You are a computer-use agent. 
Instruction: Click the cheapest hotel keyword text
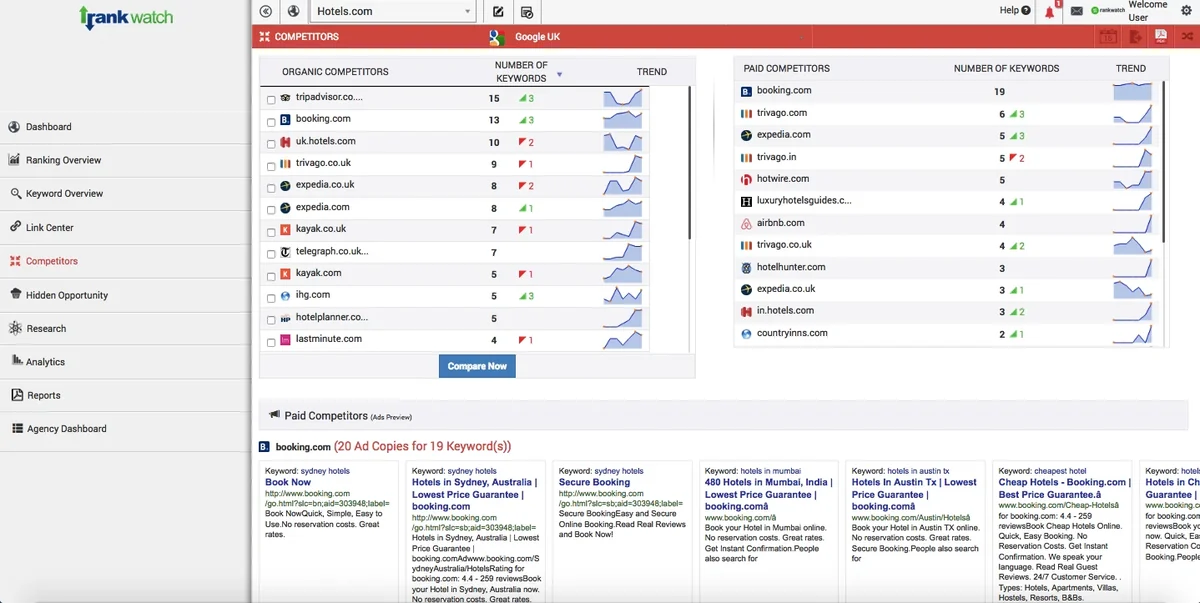pos(1060,471)
